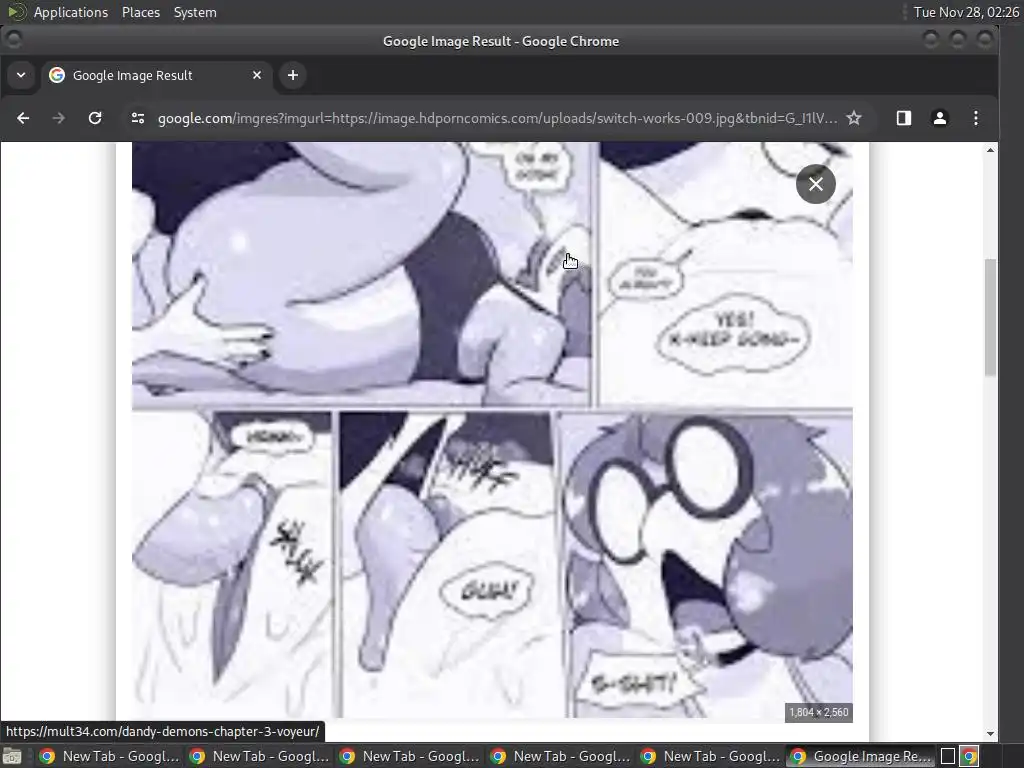Close the image viewer with round X button
The image size is (1024, 768).
coord(816,184)
